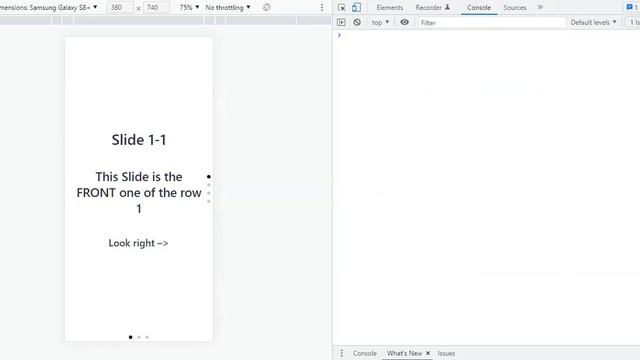Edit the viewport height field 740
Screen dimensions: 640x360
click(x=156, y=7)
